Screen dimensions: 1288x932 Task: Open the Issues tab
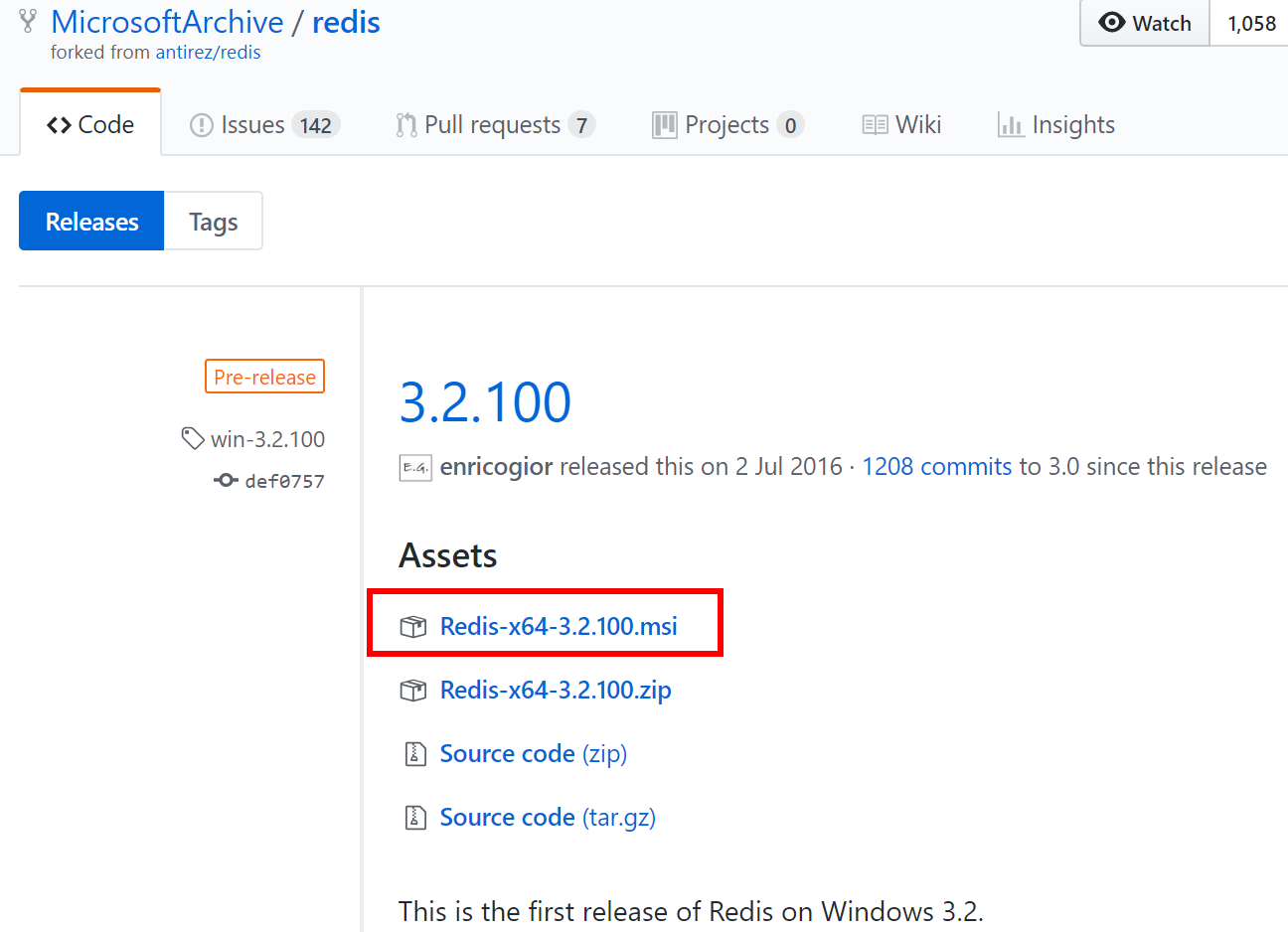coord(264,124)
